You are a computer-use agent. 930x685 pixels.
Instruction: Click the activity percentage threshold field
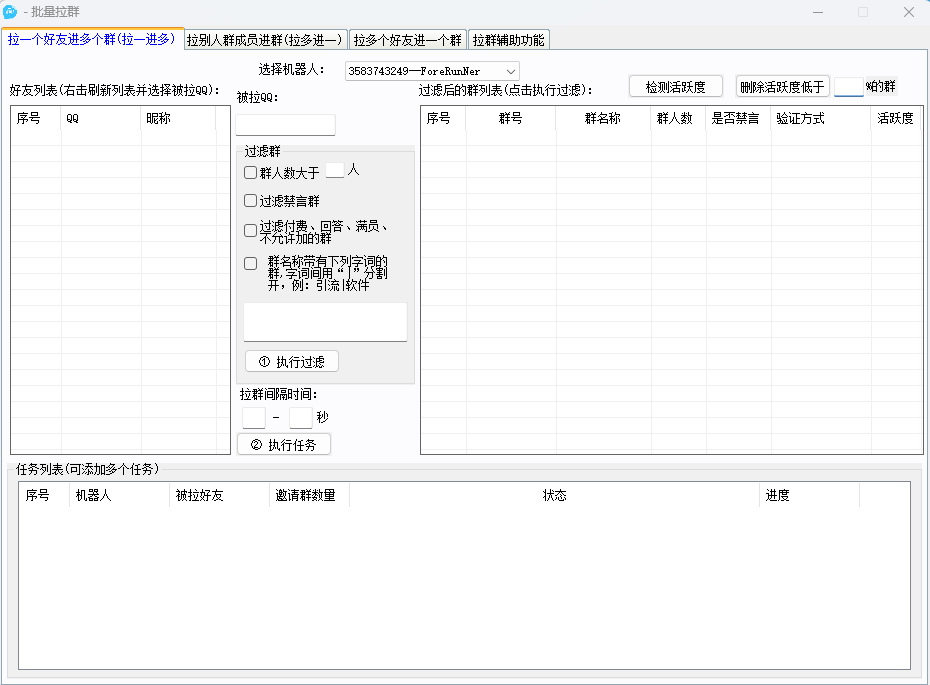click(848, 87)
